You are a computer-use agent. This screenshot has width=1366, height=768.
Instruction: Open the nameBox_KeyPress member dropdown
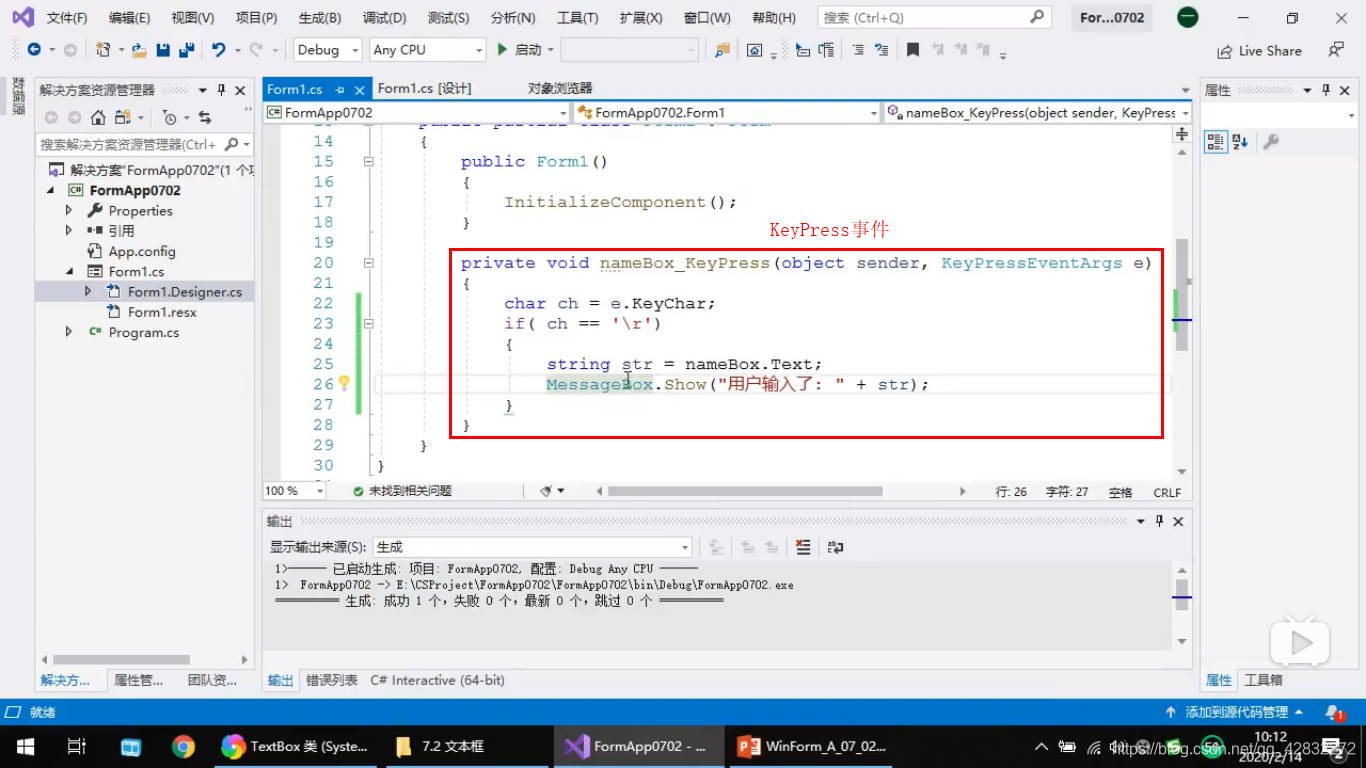click(x=1037, y=113)
